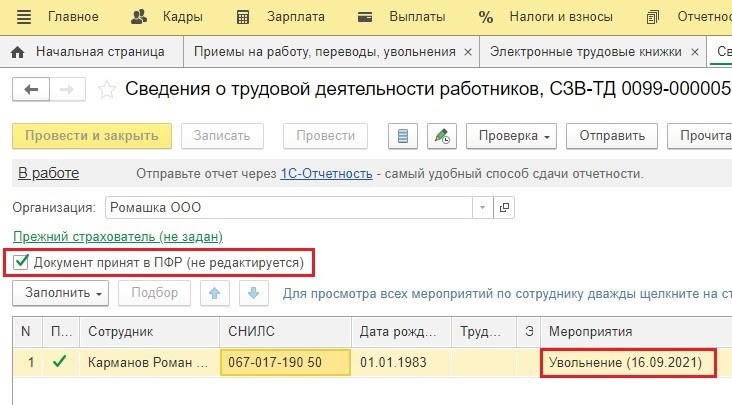Click the back navigation arrow

(x=30, y=89)
